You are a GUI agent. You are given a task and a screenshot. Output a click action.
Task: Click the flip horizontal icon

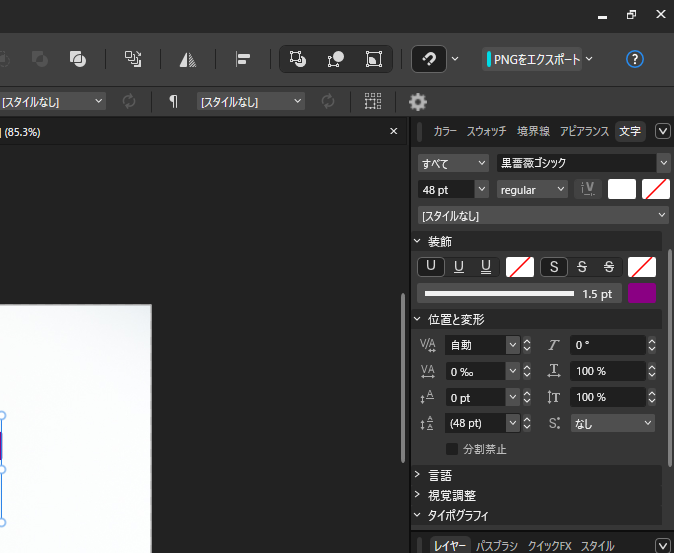188,59
